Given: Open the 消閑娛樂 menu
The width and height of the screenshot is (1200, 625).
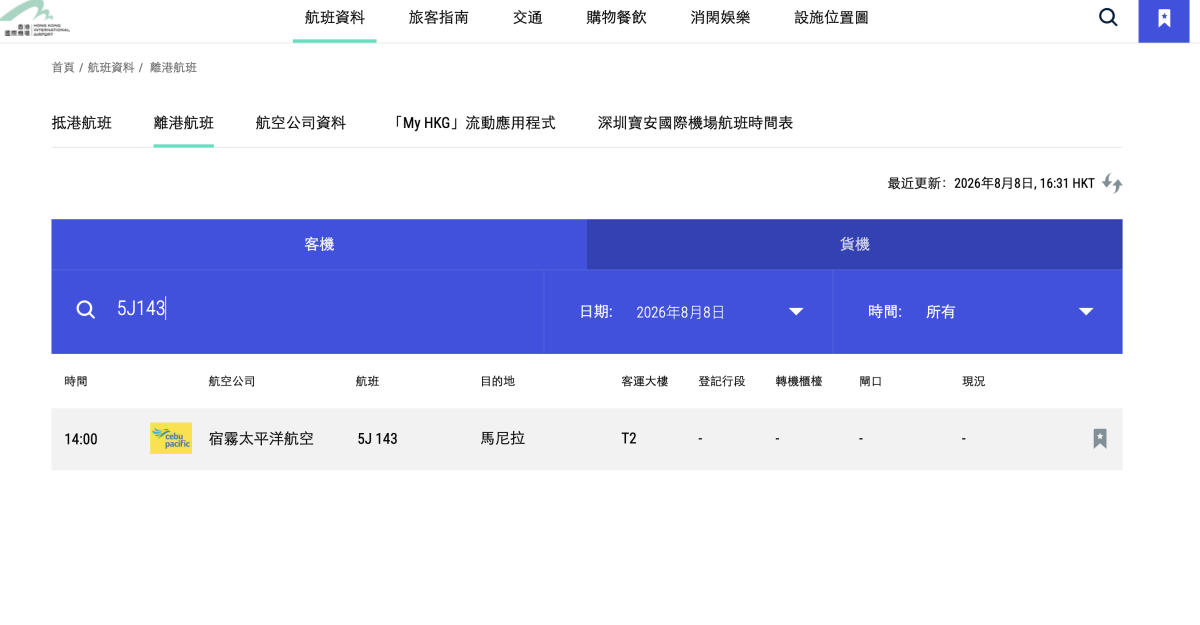Looking at the screenshot, I should click(x=721, y=17).
